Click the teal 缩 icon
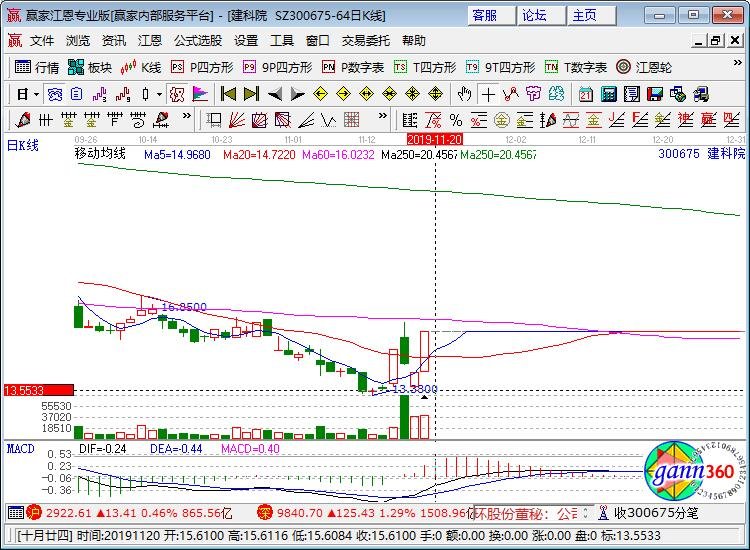The height and width of the screenshot is (550, 750). pos(556,94)
